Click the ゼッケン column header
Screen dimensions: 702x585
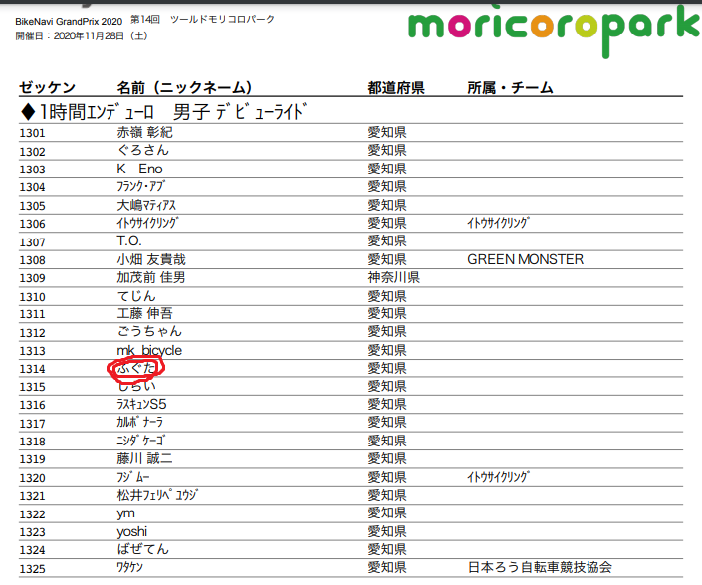(47, 87)
